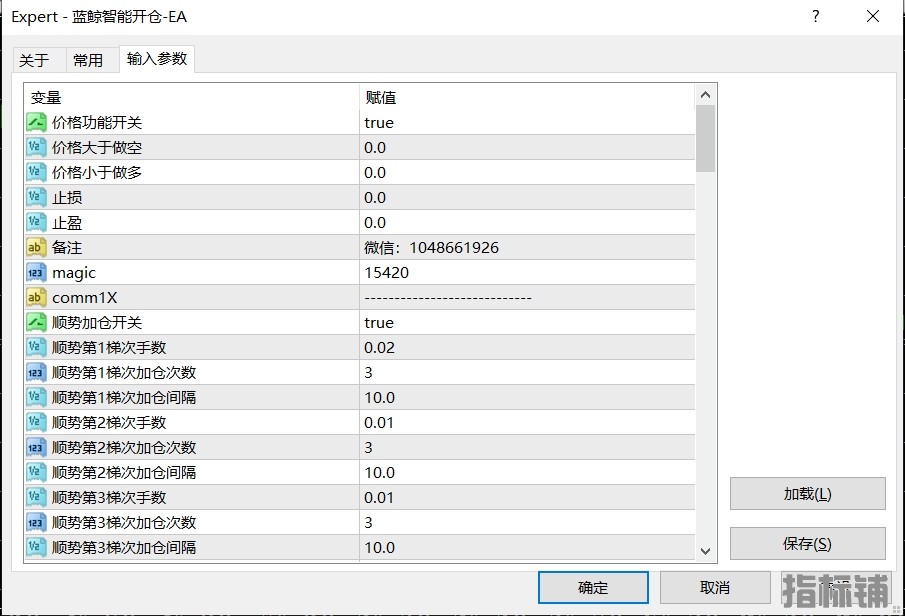This screenshot has height=616, width=905.
Task: Switch to the 常用 tab
Action: pos(92,60)
